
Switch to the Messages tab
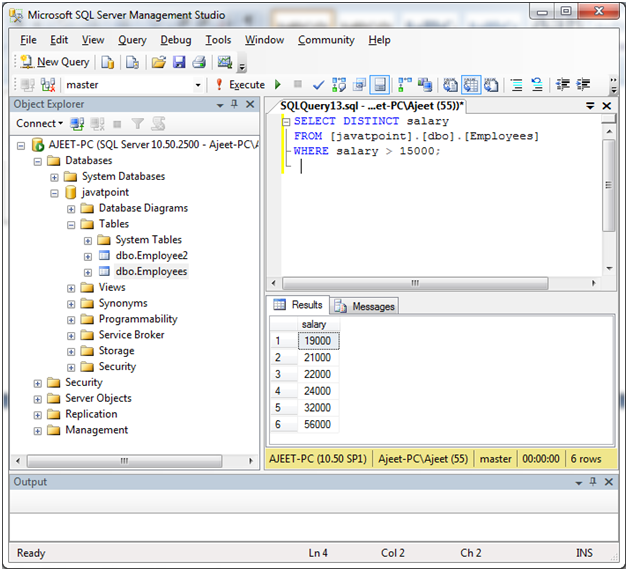pos(364,306)
